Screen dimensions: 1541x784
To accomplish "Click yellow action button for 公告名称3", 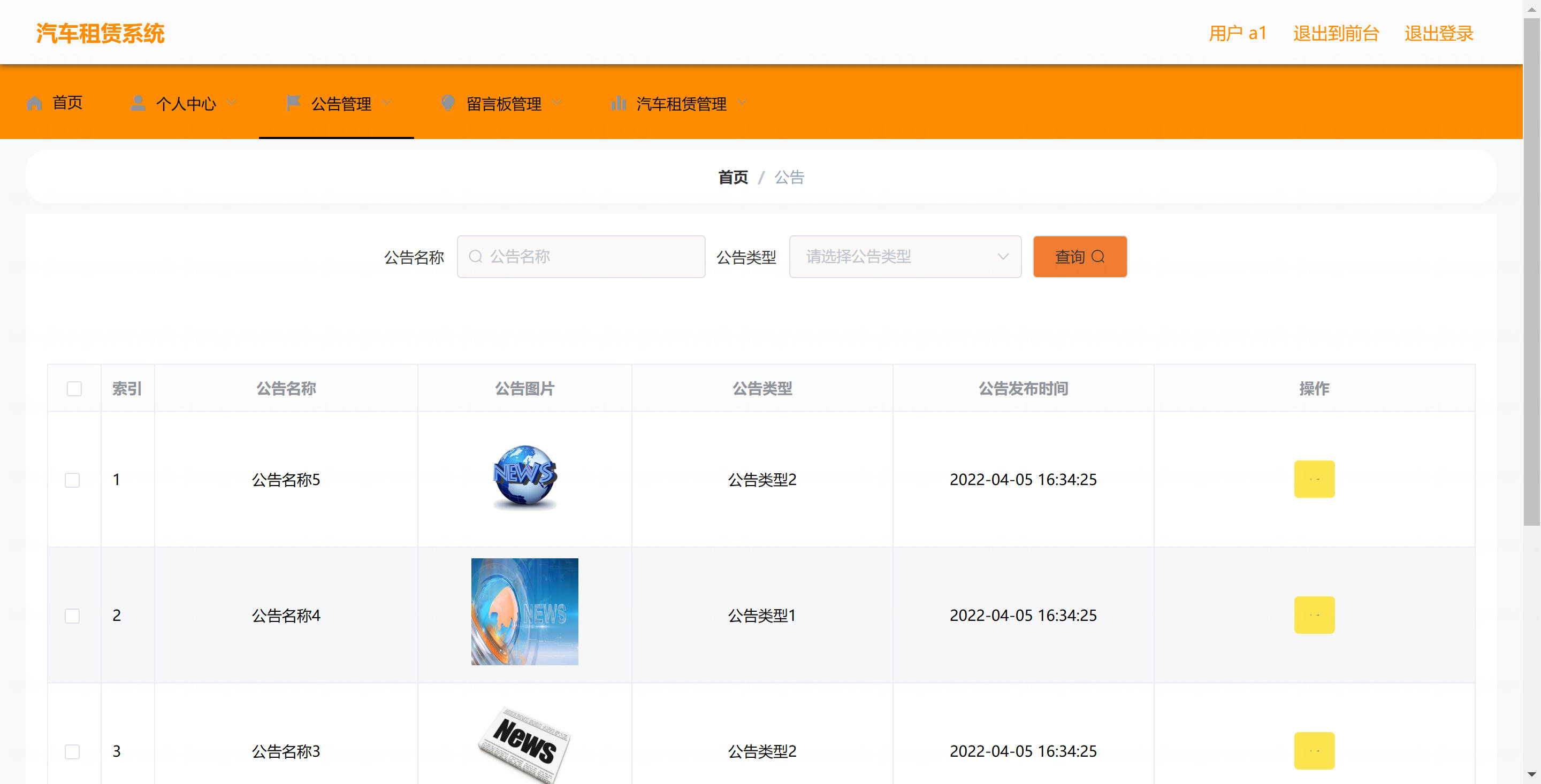I will (1314, 750).
